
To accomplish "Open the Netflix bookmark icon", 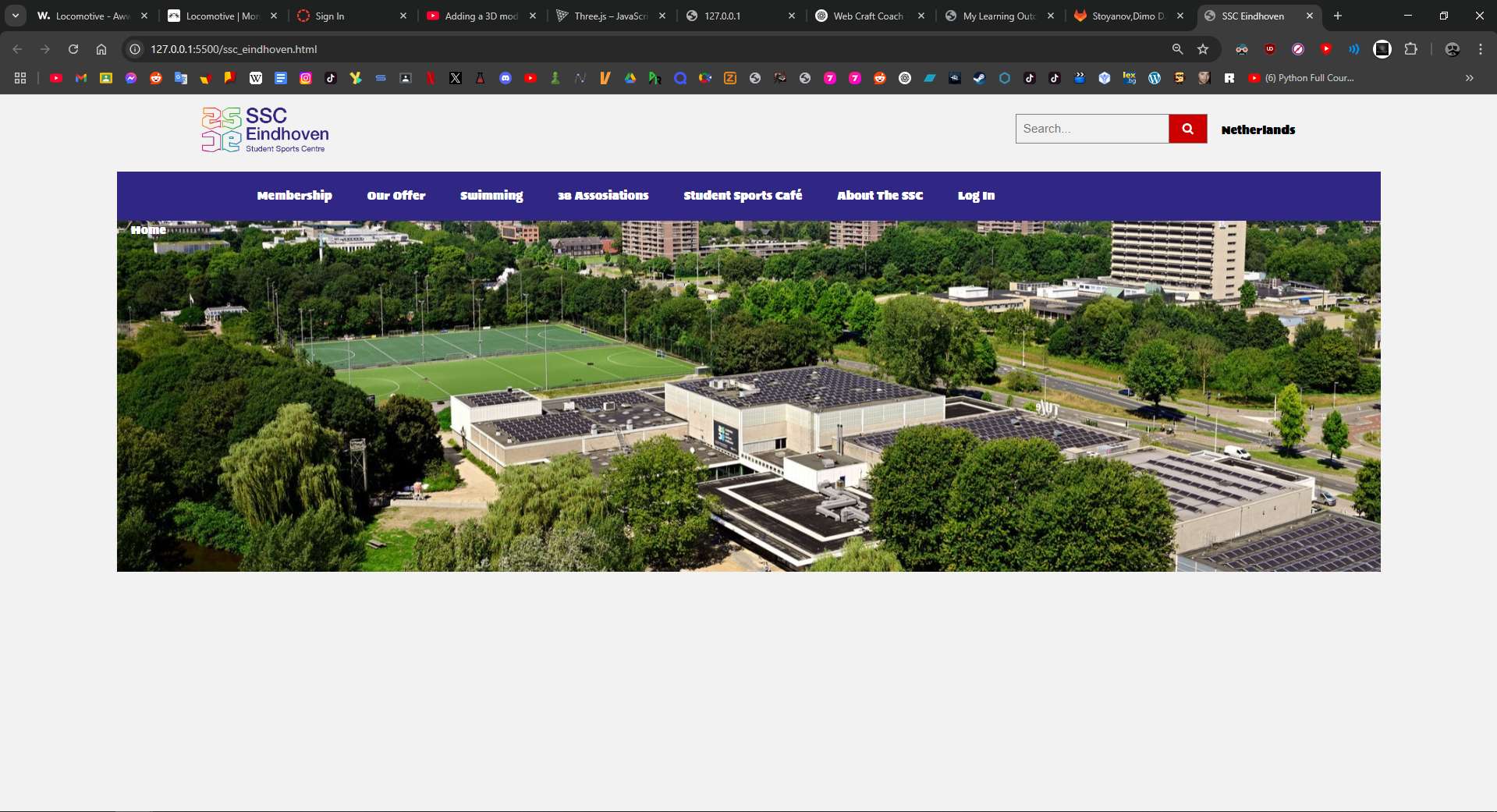I will click(x=431, y=78).
